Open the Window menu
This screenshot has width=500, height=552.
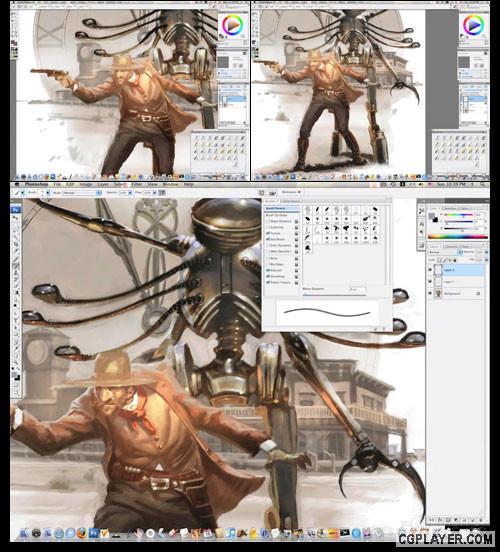tap(170, 184)
